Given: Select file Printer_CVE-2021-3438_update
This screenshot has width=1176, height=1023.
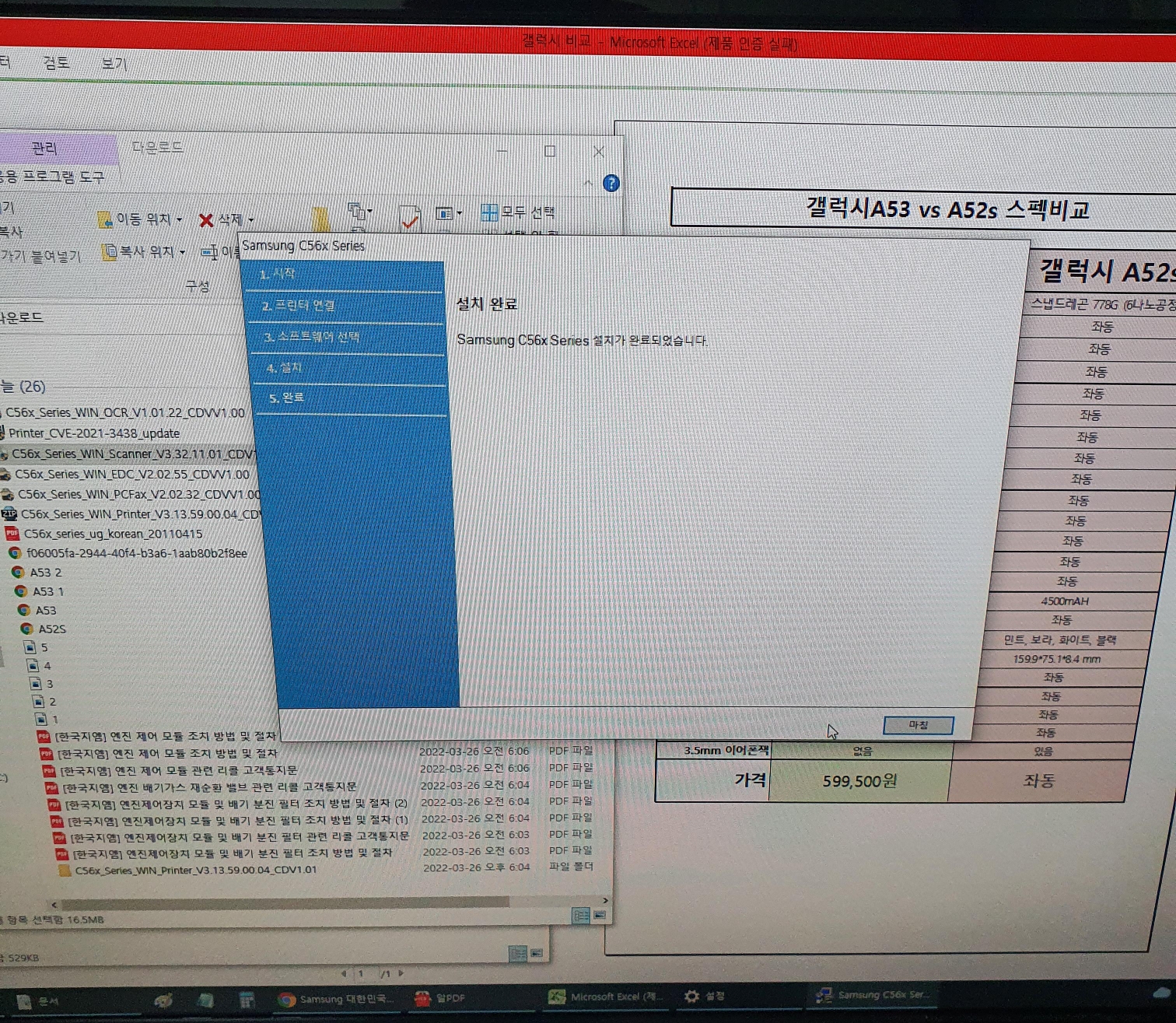Looking at the screenshot, I should tap(94, 433).
